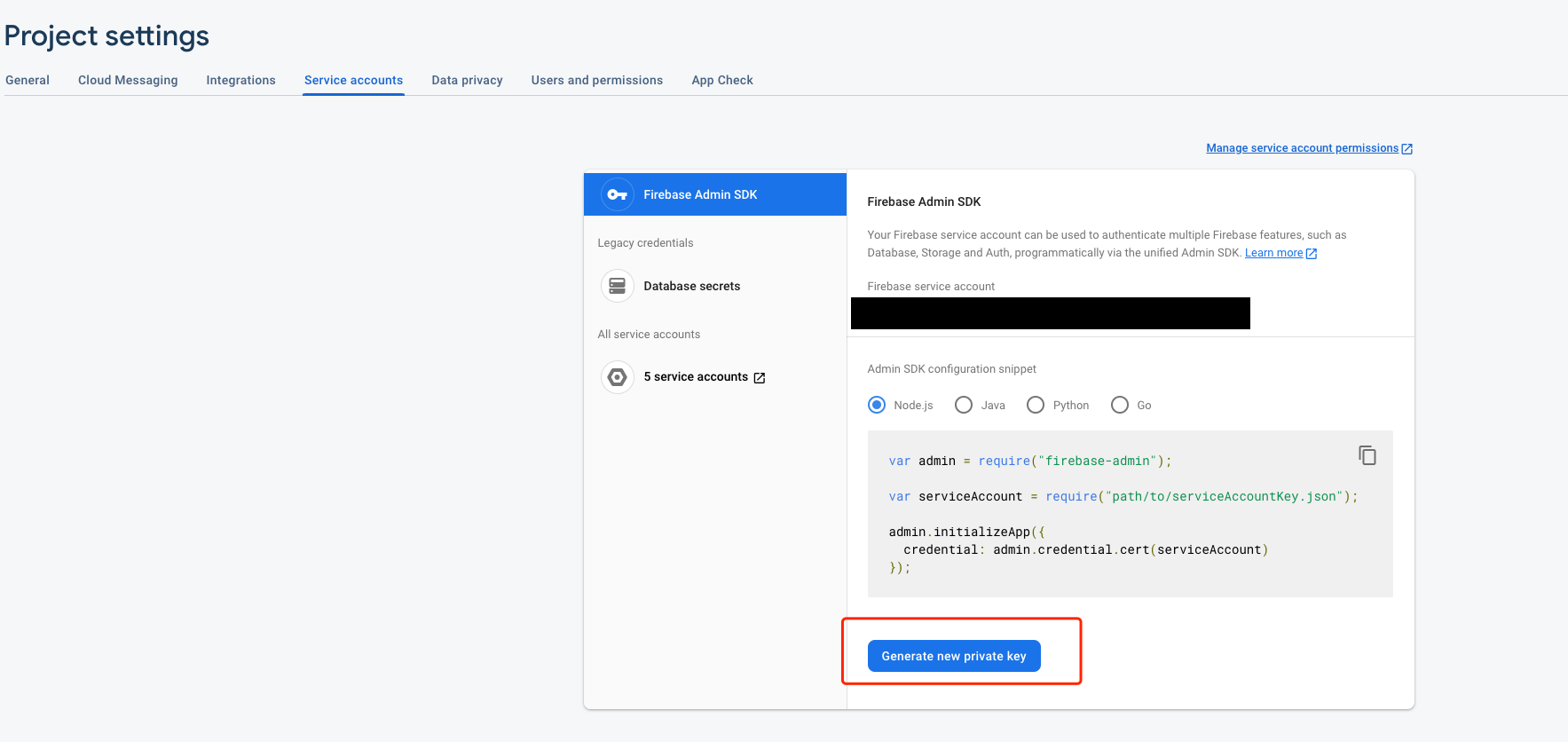
Task: Choose Java as snippet language
Action: (964, 405)
